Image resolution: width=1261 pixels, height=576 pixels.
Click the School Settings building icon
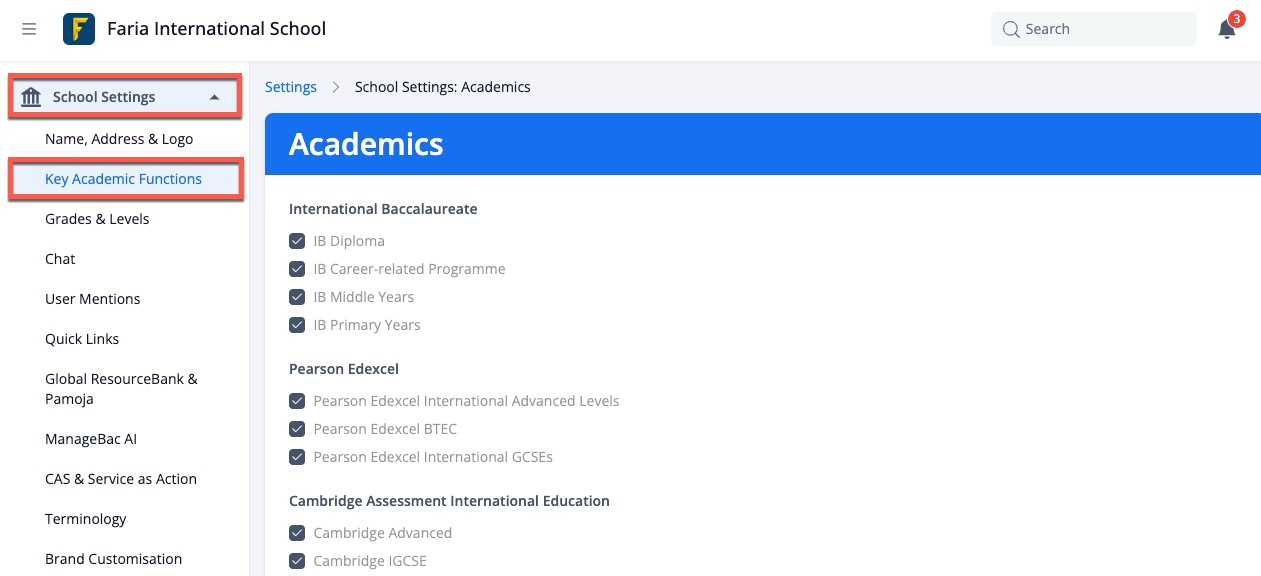tap(31, 97)
